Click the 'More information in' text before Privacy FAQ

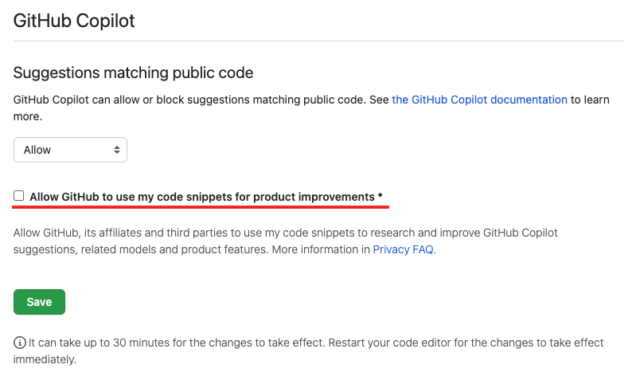click(x=321, y=249)
